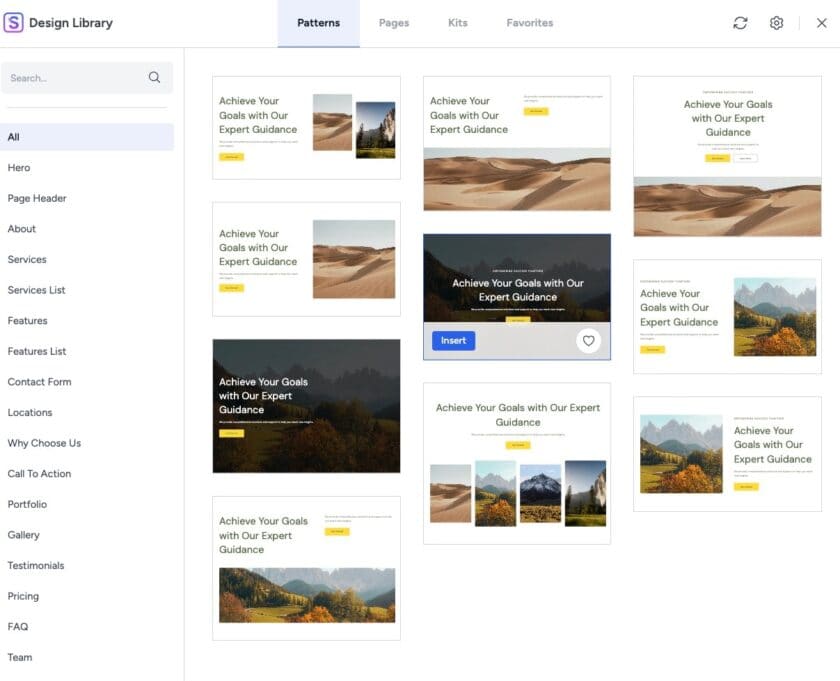This screenshot has width=840, height=681.
Task: Close the Design Library dialog
Action: (x=821, y=23)
